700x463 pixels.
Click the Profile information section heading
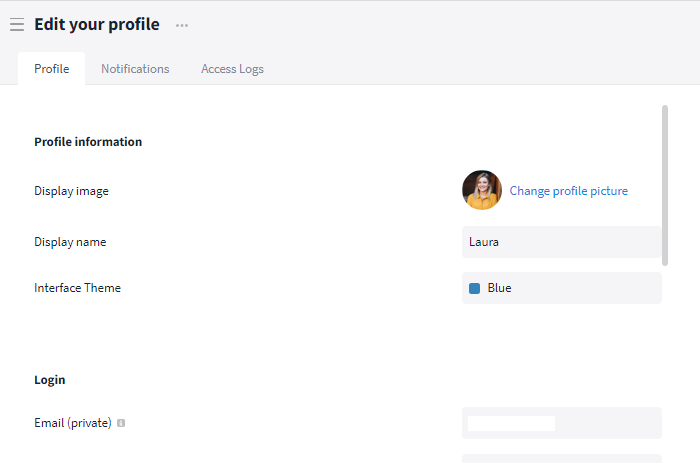click(x=88, y=142)
